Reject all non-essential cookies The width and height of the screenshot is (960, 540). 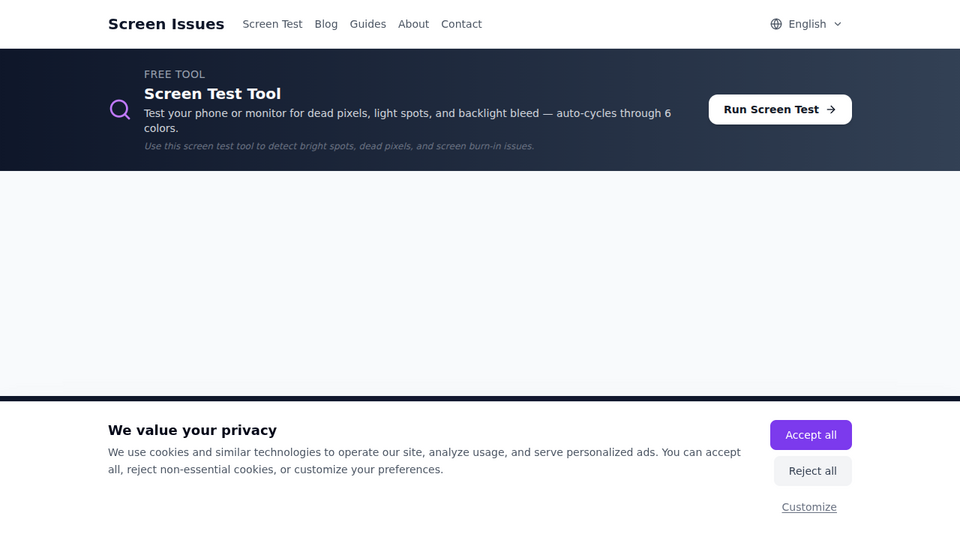point(812,471)
